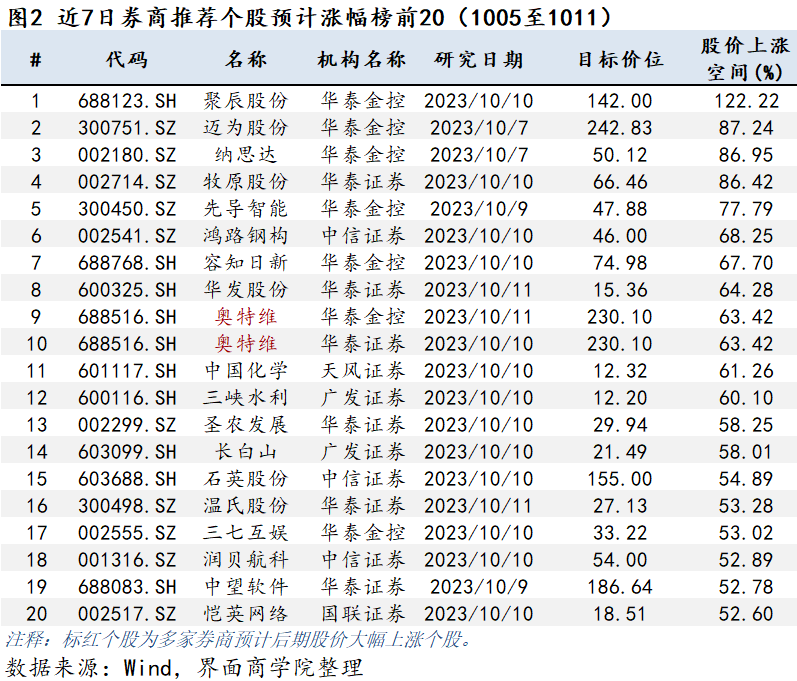This screenshot has height=681, width=797.
Task: Click the stock name 容知日新
Action: [246, 263]
